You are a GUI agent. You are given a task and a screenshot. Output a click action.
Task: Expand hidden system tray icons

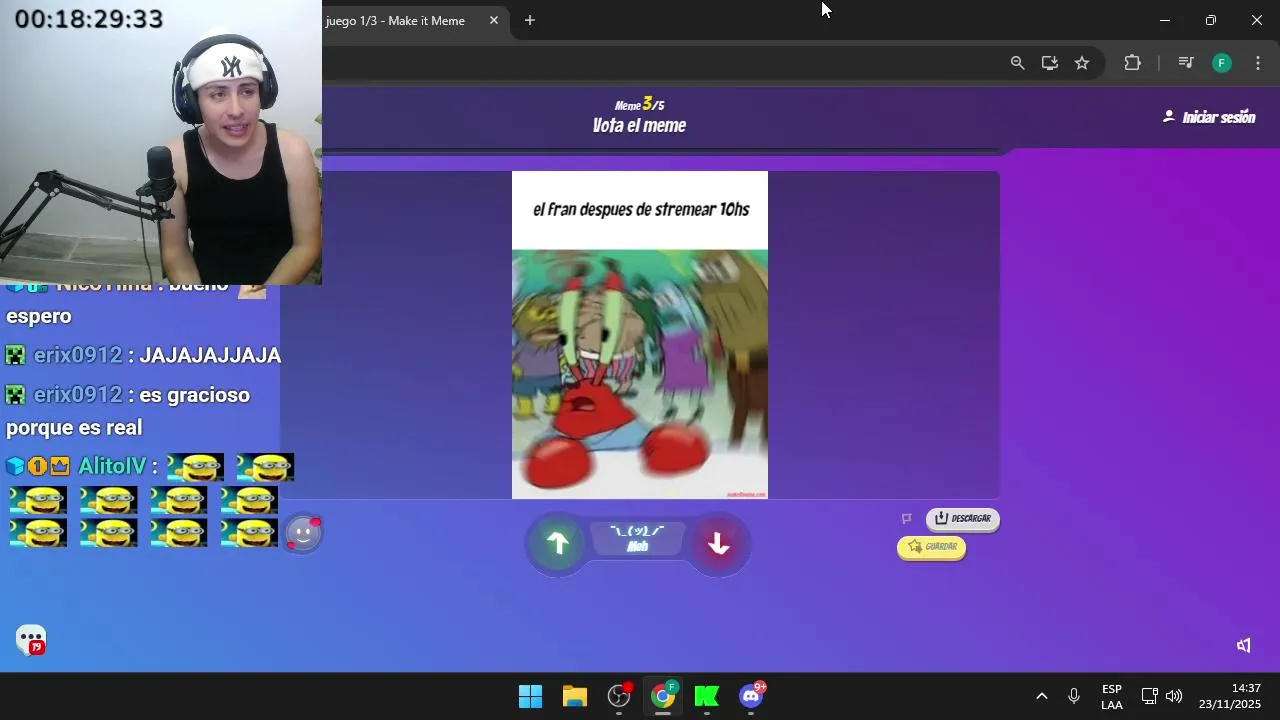pyautogui.click(x=1041, y=696)
